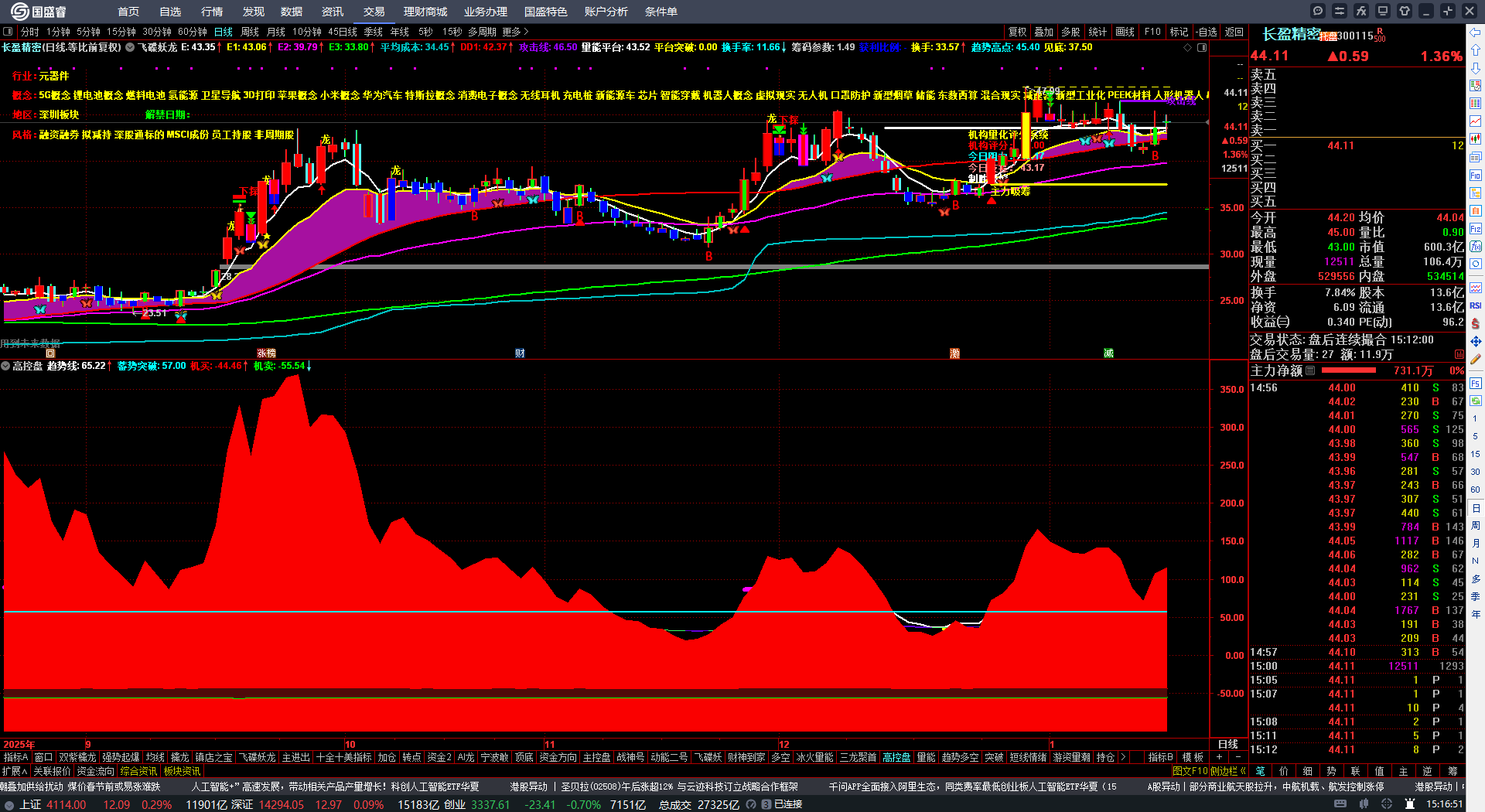Image resolution: width=1485 pixels, height=812 pixels.
Task: Click the red 主力净额 progress bar
Action: click(x=1347, y=370)
